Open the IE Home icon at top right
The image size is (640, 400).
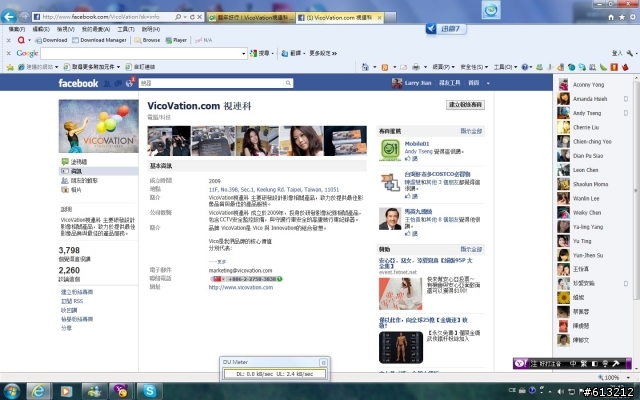611,17
